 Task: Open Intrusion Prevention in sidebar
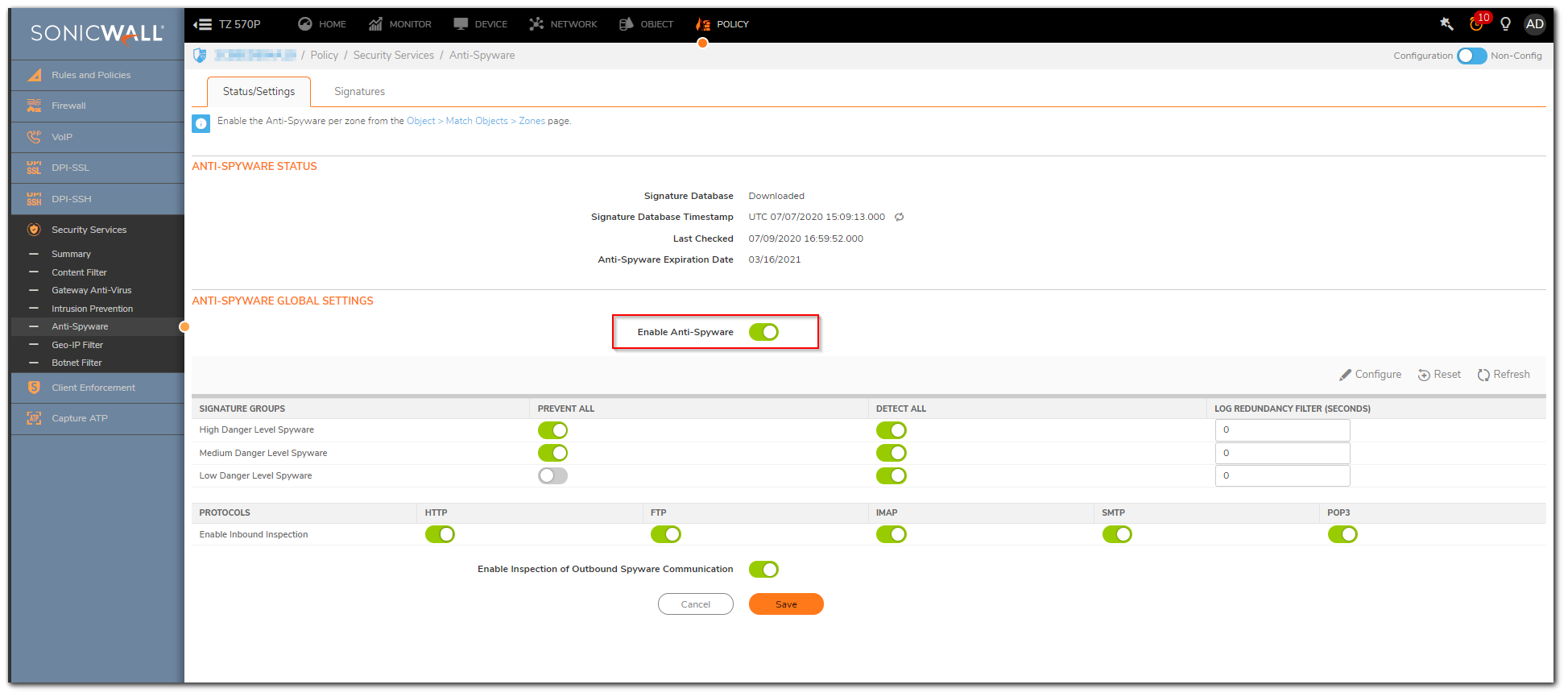coord(93,309)
